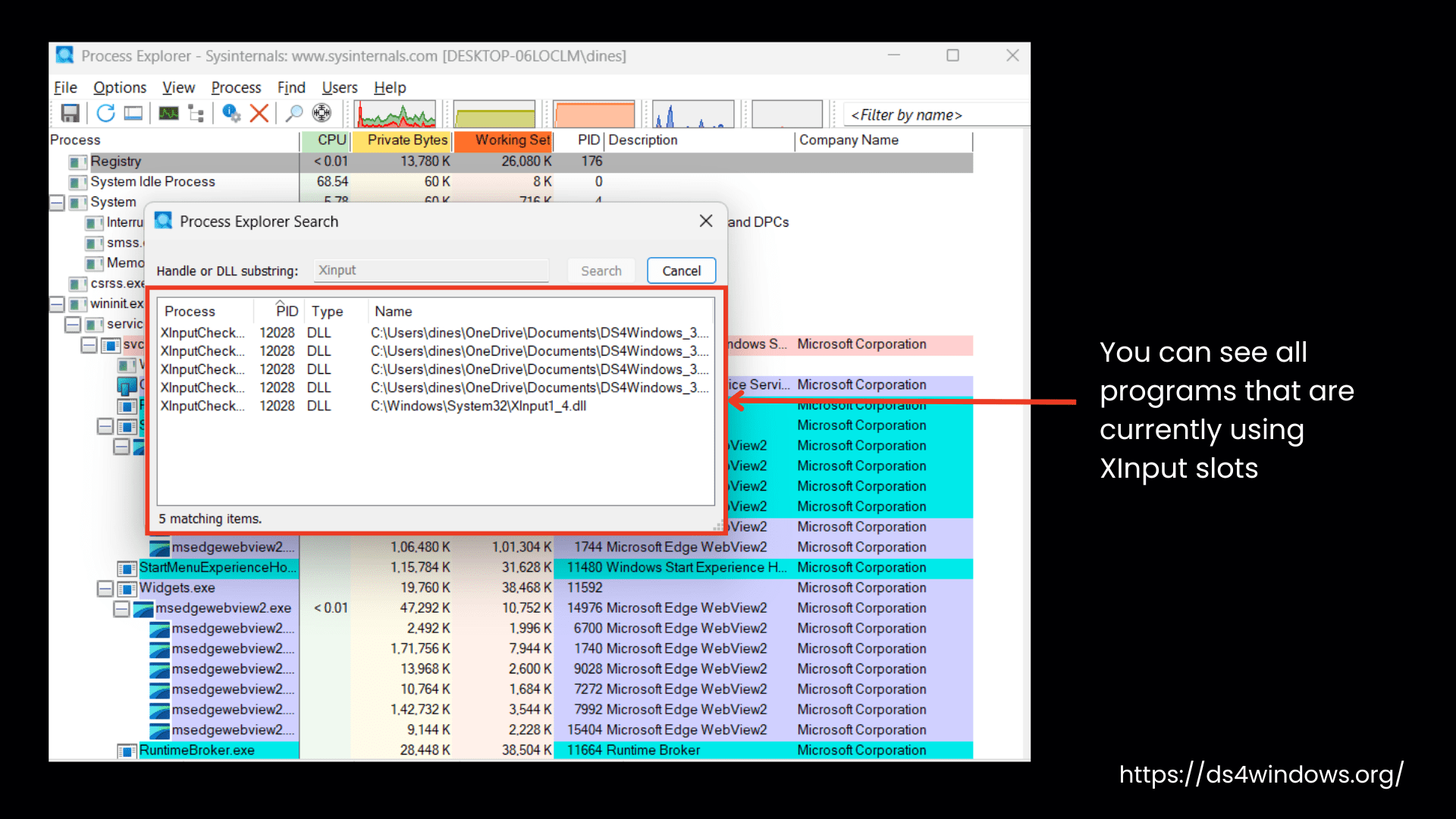Open the File menu

pos(65,88)
